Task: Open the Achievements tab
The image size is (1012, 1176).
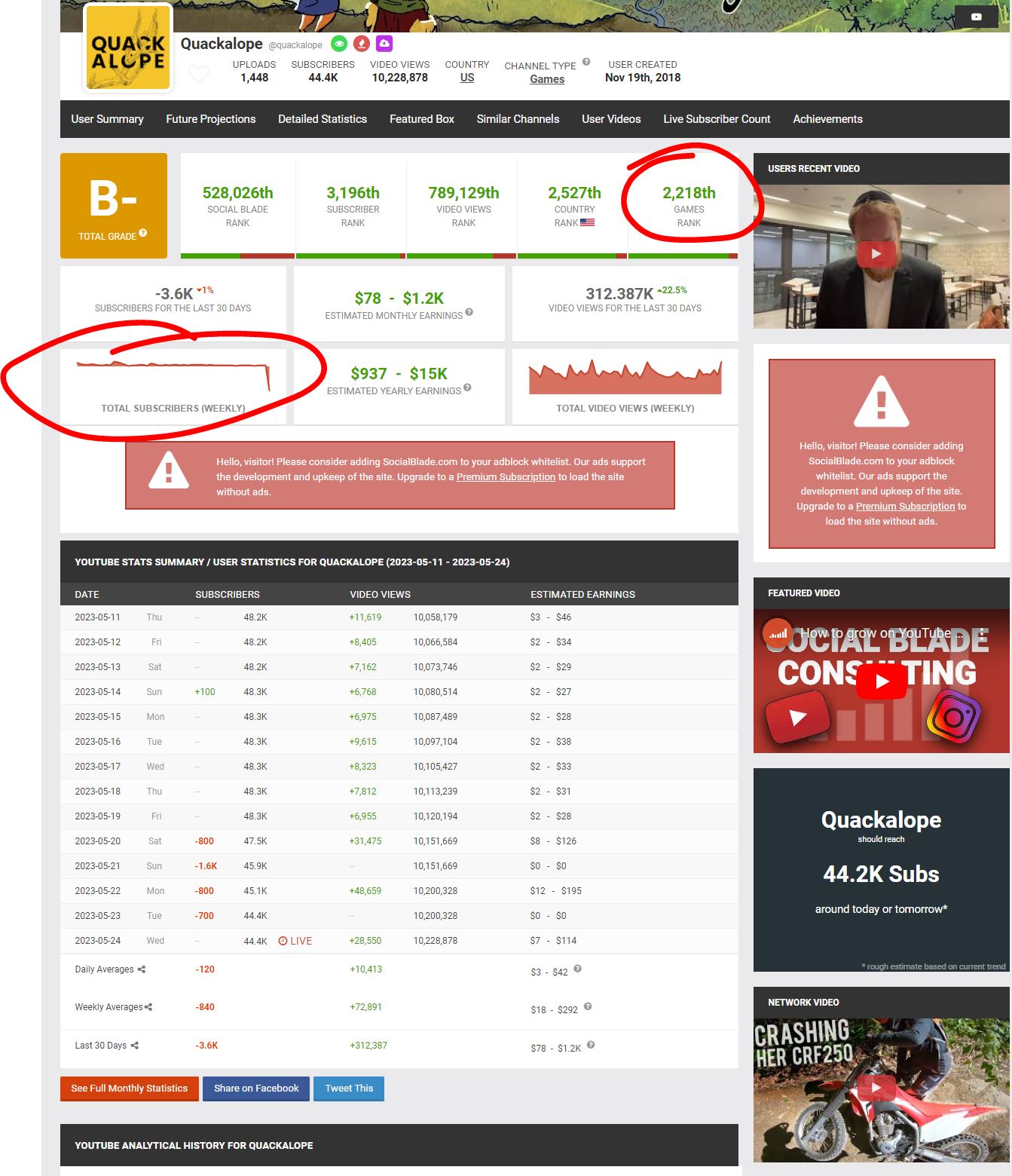Action: (827, 119)
